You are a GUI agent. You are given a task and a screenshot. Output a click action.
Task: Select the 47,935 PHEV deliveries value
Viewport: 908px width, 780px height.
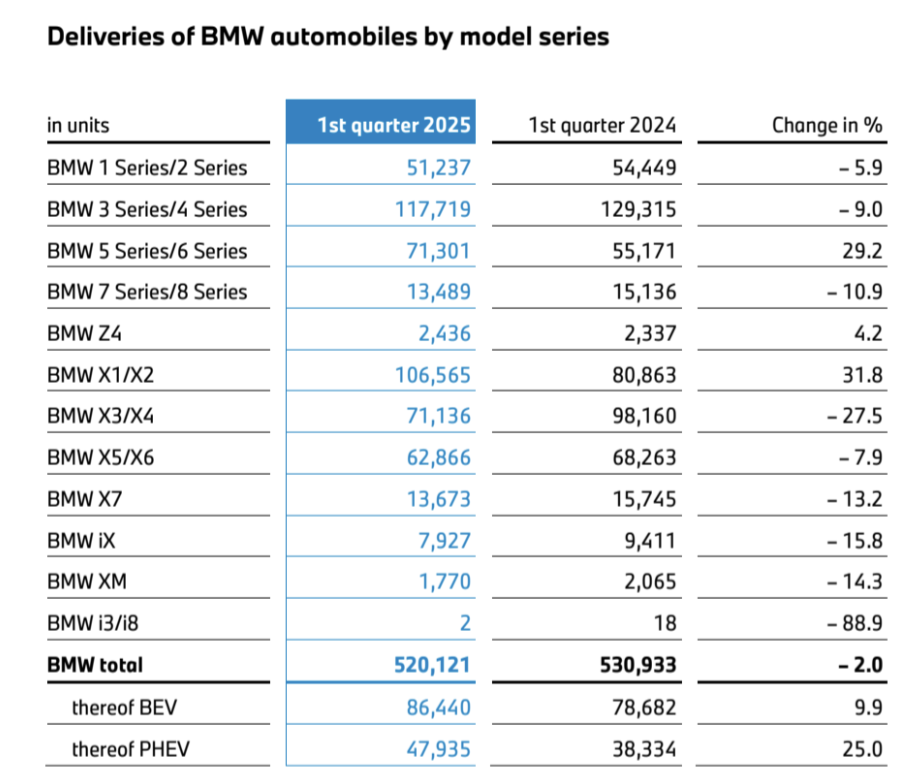pos(438,749)
